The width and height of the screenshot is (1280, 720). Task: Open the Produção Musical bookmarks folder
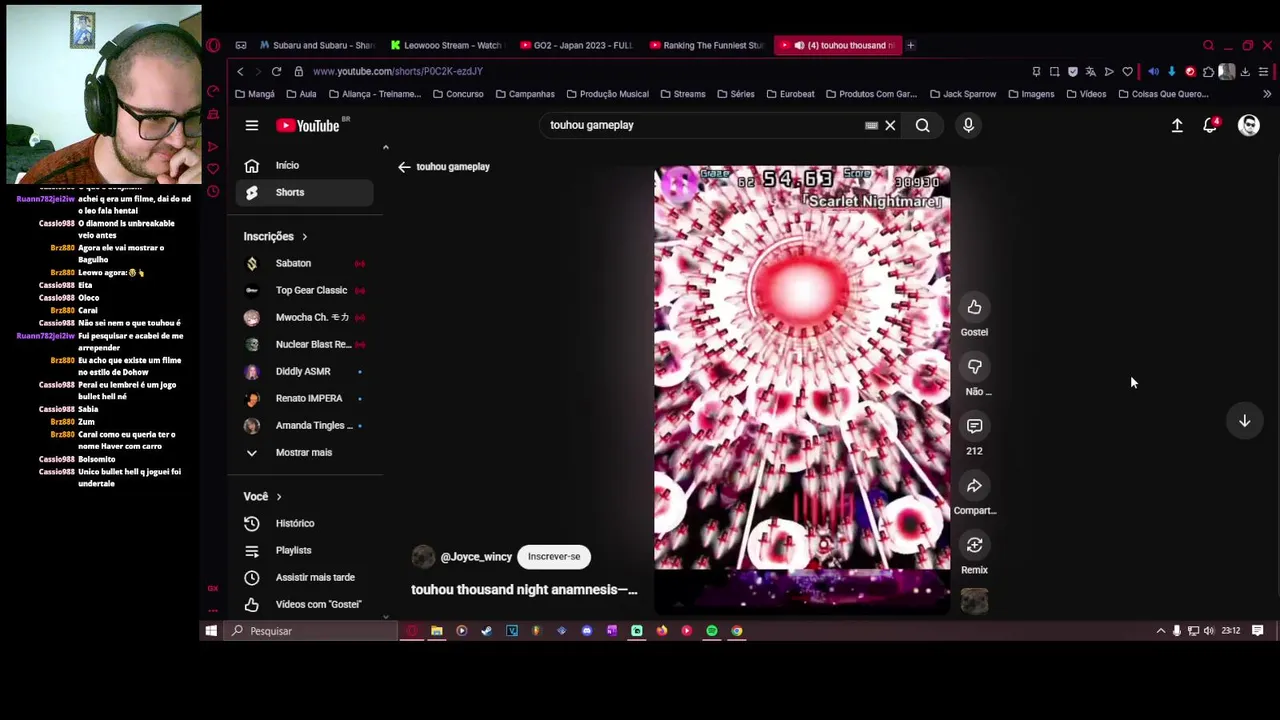(x=607, y=94)
